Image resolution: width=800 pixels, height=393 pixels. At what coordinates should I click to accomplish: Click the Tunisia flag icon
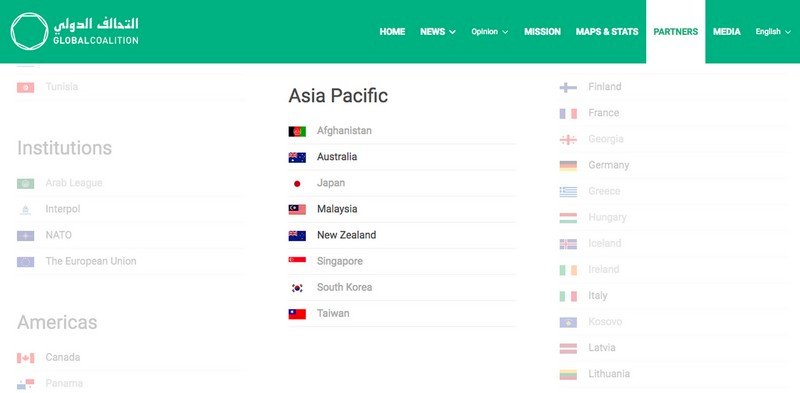26,87
